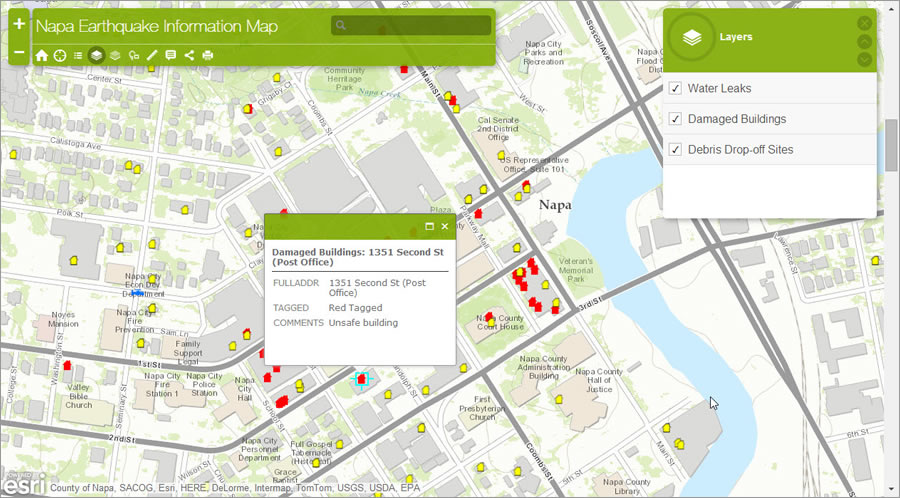Click yellow marker near First Presbyterian Church
Image resolution: width=900 pixels, height=498 pixels.
(x=464, y=368)
